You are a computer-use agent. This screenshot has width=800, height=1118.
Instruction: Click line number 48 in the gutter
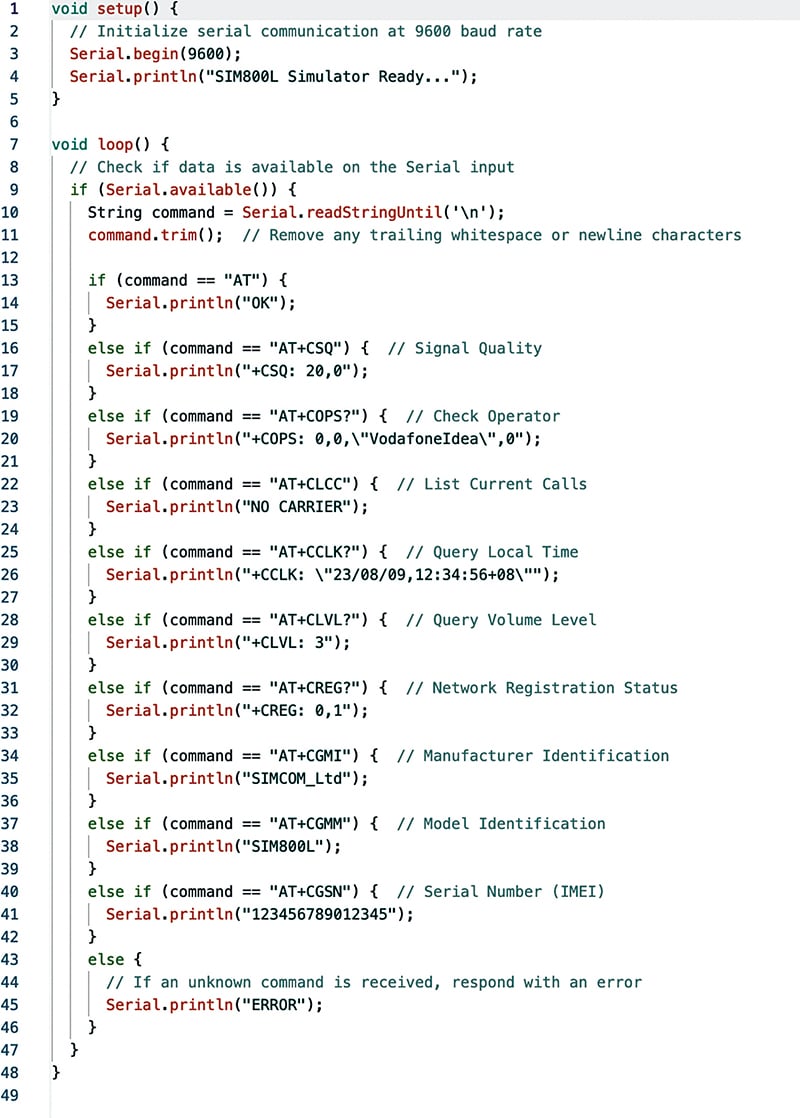[10, 1072]
